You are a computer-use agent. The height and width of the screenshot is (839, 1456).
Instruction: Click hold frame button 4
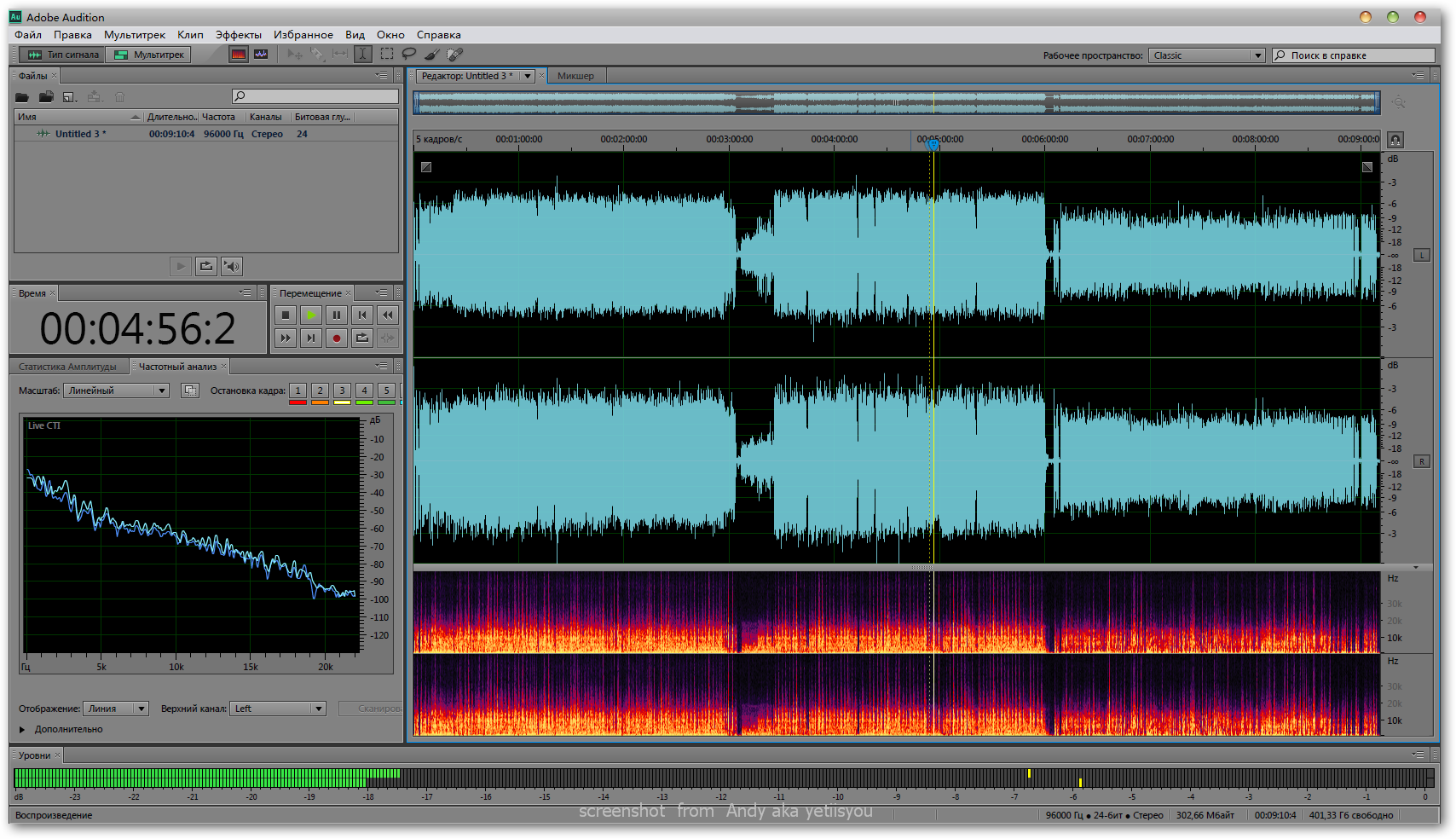coord(364,391)
